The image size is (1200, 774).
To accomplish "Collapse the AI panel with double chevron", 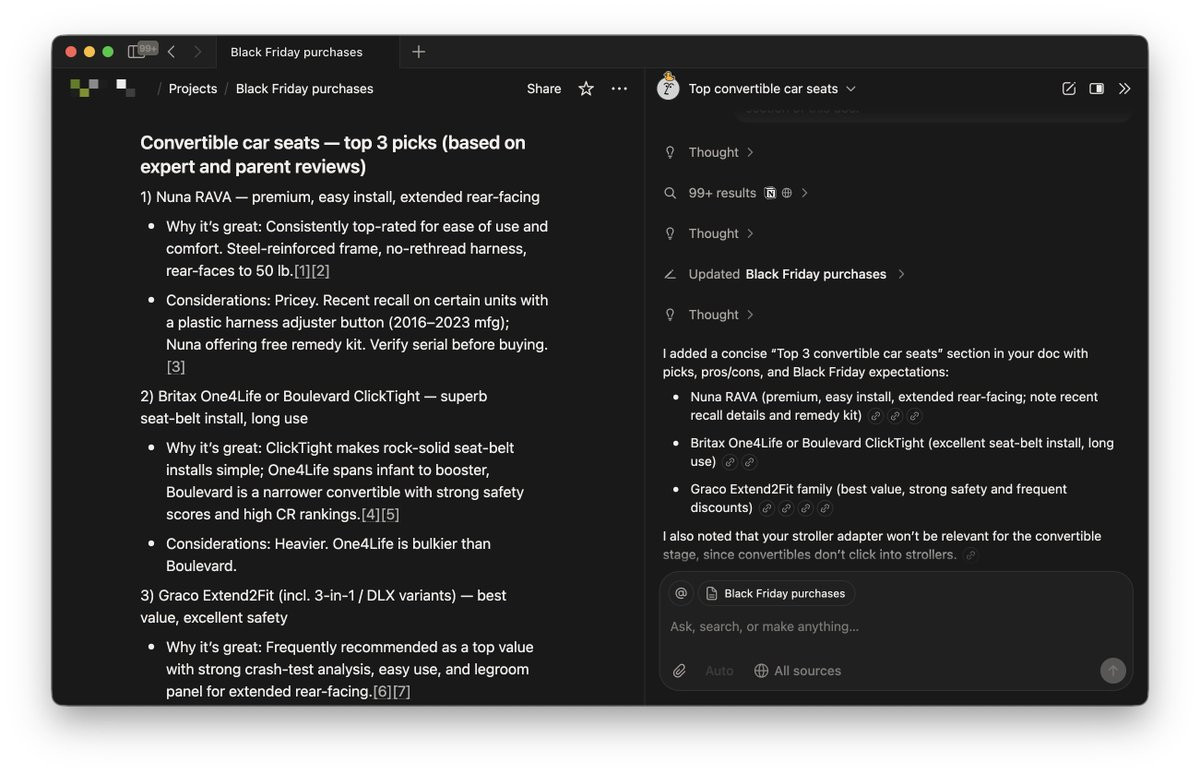I will tap(1125, 88).
